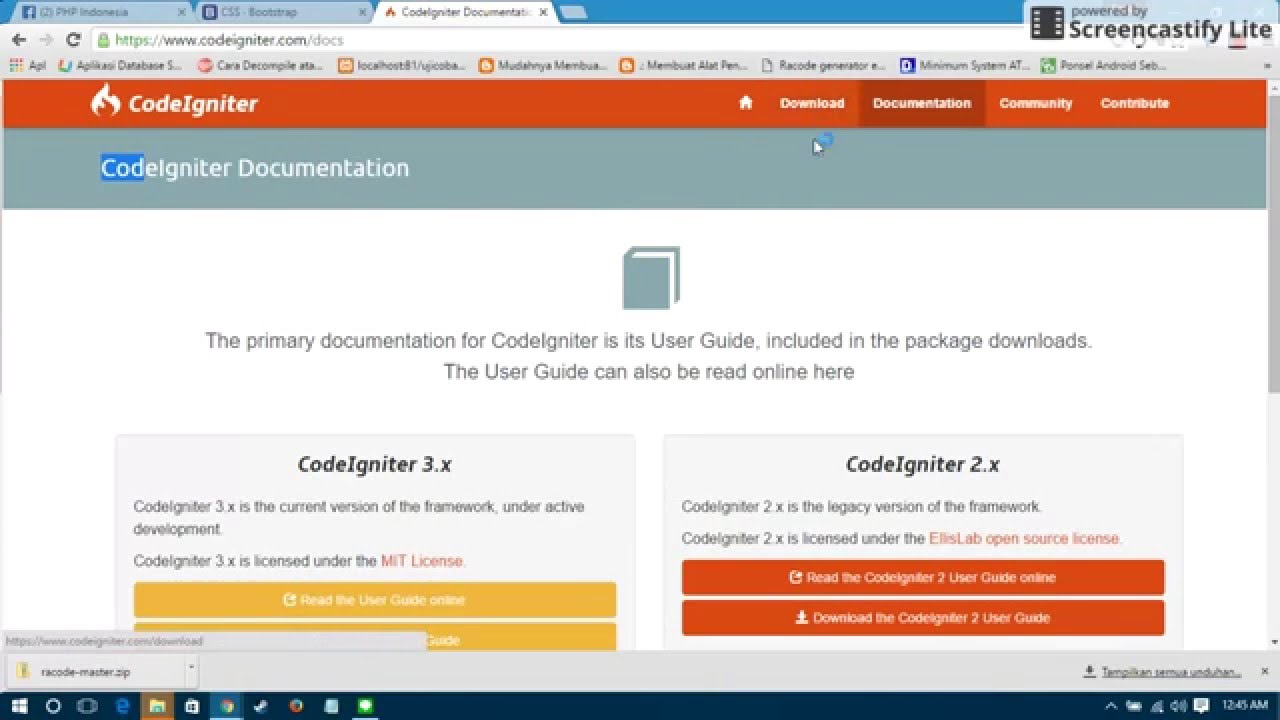Select the Documentation nav item

coord(922,103)
